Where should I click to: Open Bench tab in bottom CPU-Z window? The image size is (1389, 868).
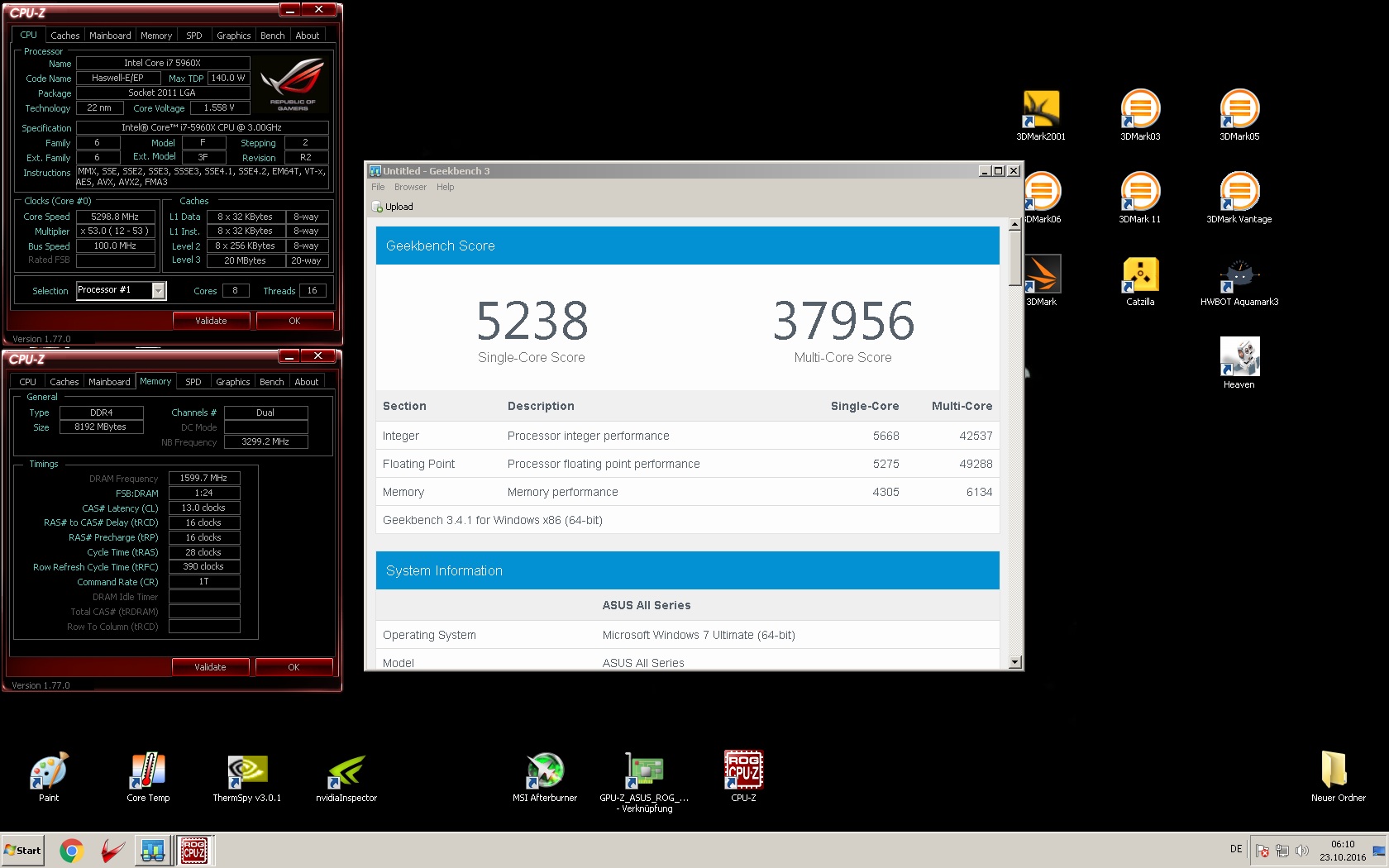coord(271,382)
